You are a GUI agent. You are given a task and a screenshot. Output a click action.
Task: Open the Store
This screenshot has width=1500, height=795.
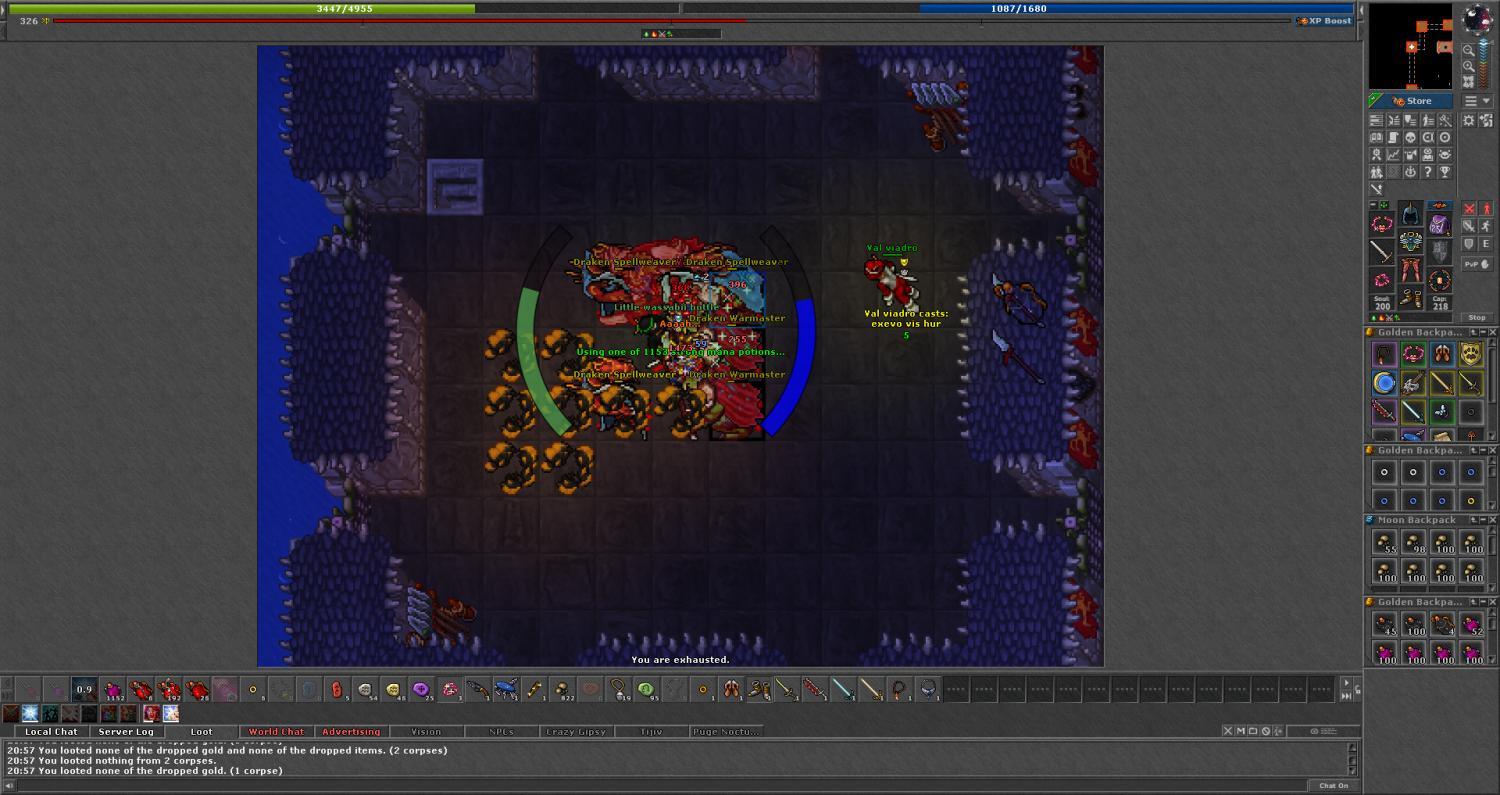pyautogui.click(x=1411, y=101)
